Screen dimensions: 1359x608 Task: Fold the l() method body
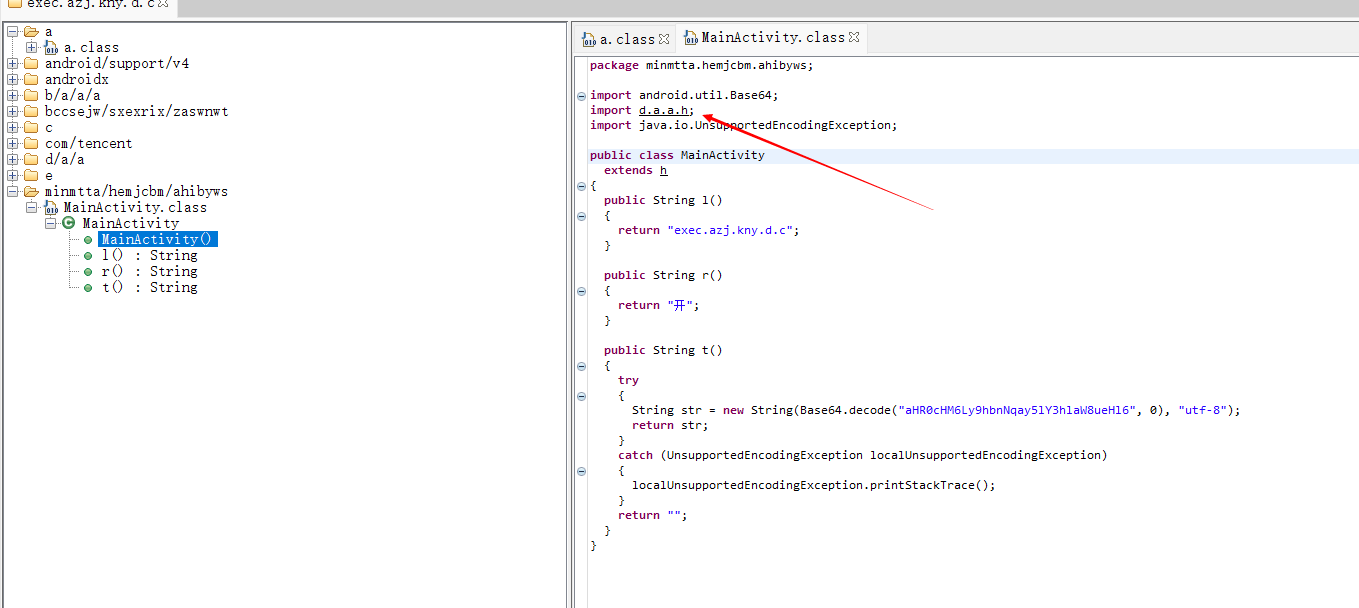[x=581, y=216]
